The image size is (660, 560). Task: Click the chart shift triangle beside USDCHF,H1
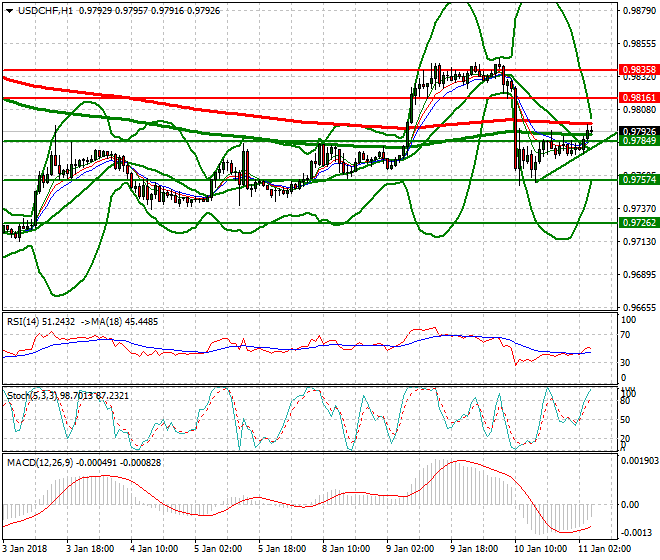click(x=8, y=9)
